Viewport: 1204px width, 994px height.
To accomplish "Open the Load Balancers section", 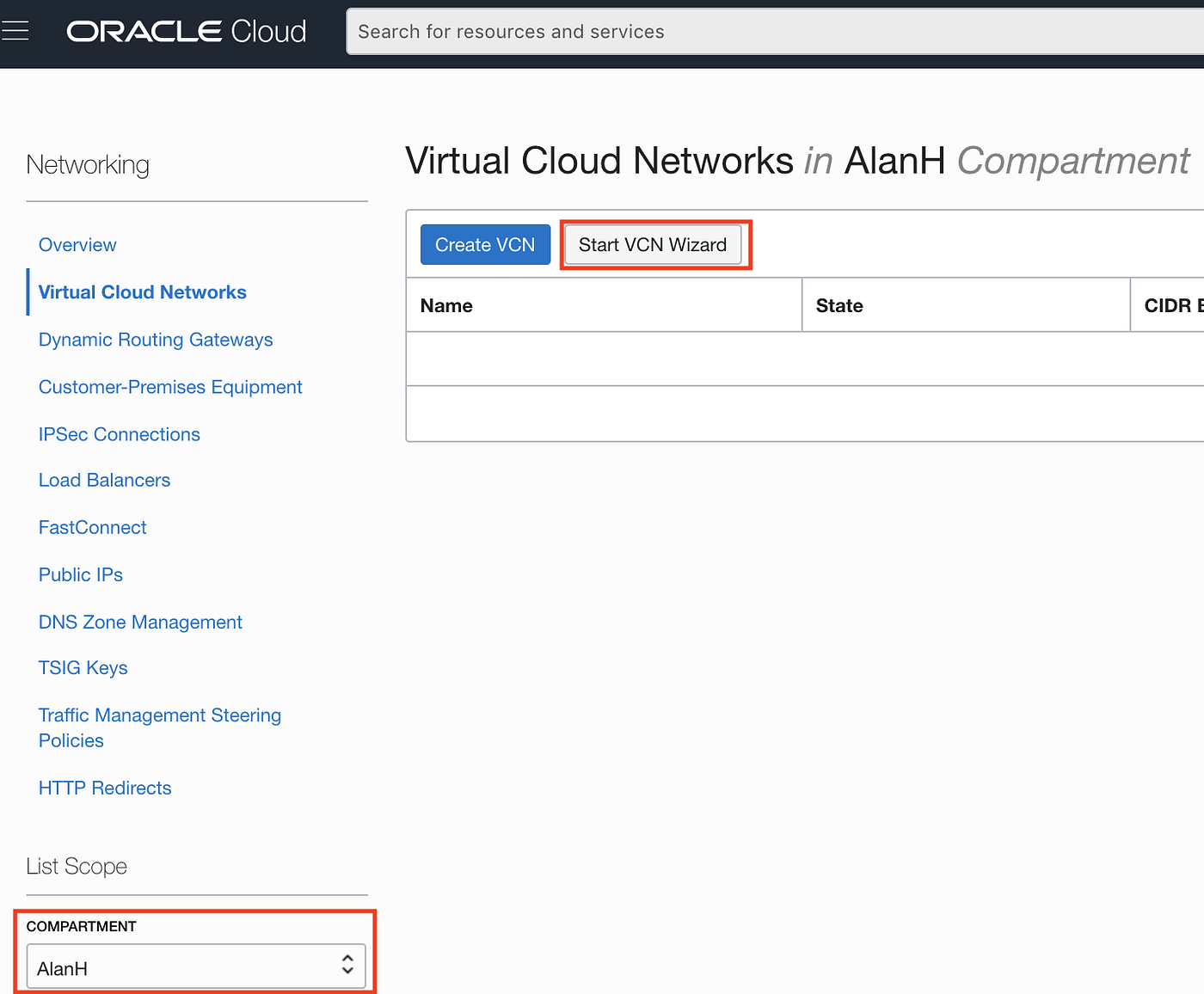I will tap(104, 480).
